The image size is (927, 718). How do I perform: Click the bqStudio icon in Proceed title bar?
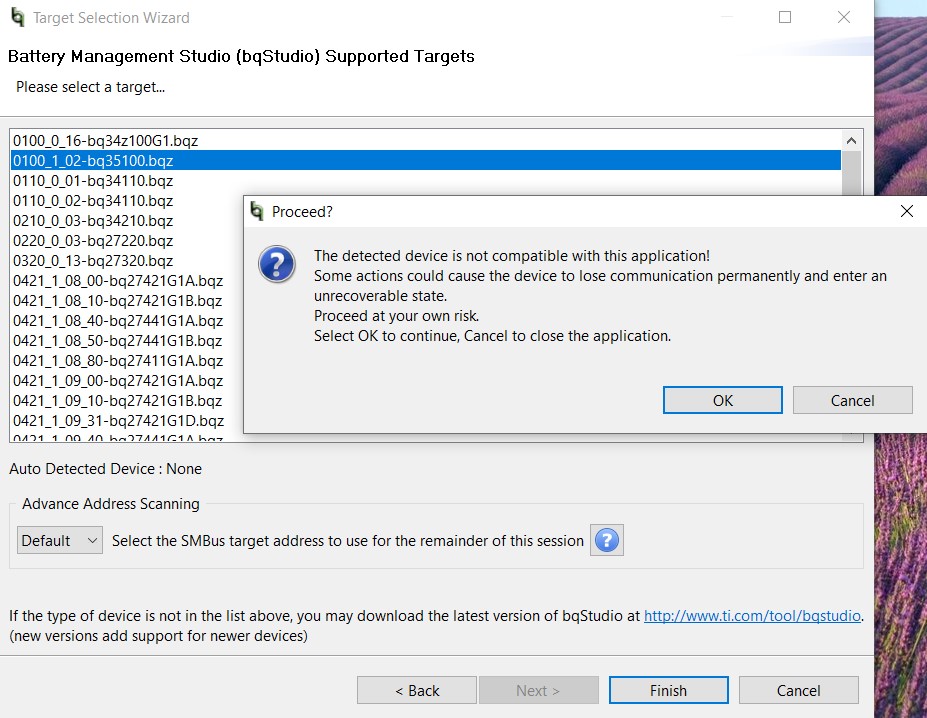point(257,211)
